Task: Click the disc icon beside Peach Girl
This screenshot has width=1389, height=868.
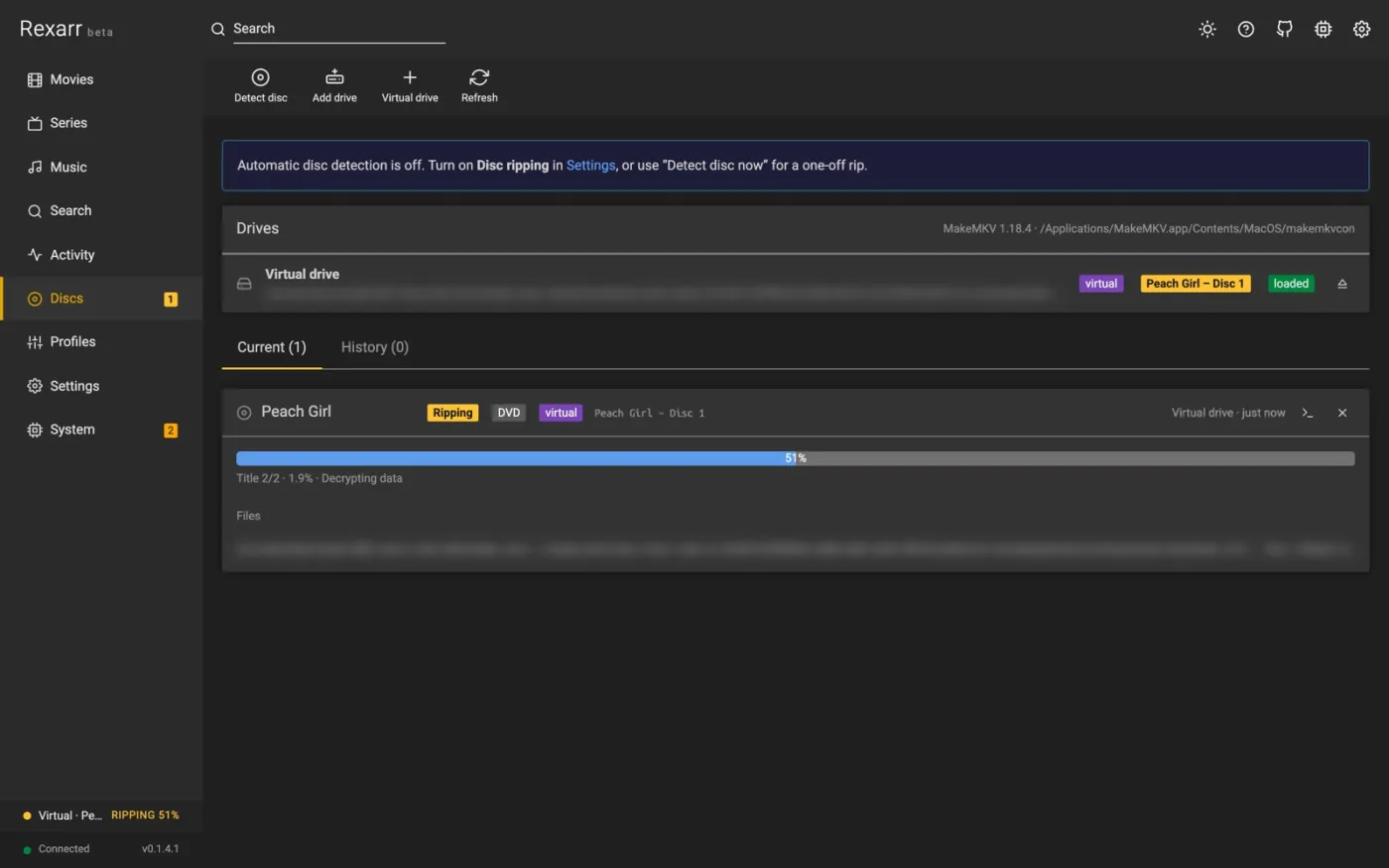Action: coord(244,413)
